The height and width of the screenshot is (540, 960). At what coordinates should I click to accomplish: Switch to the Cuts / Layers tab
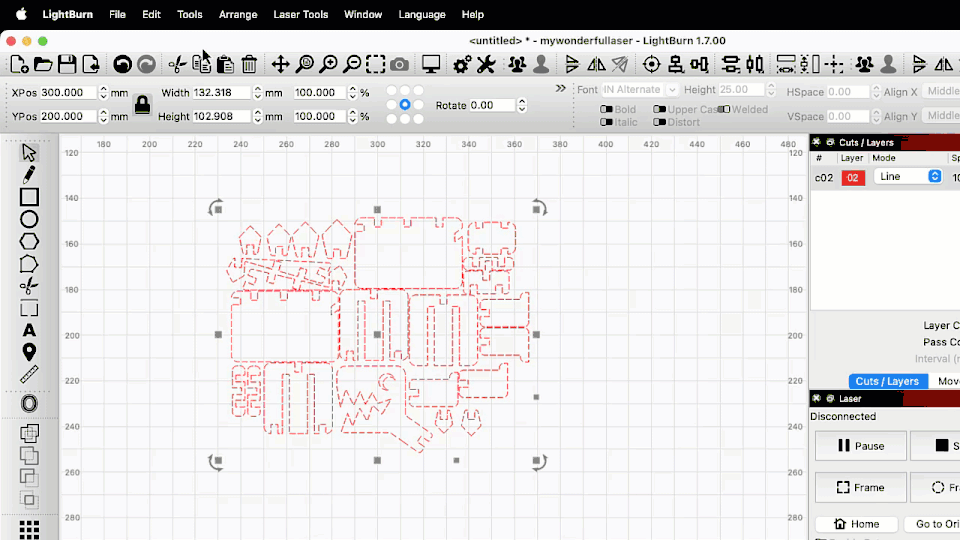887,381
